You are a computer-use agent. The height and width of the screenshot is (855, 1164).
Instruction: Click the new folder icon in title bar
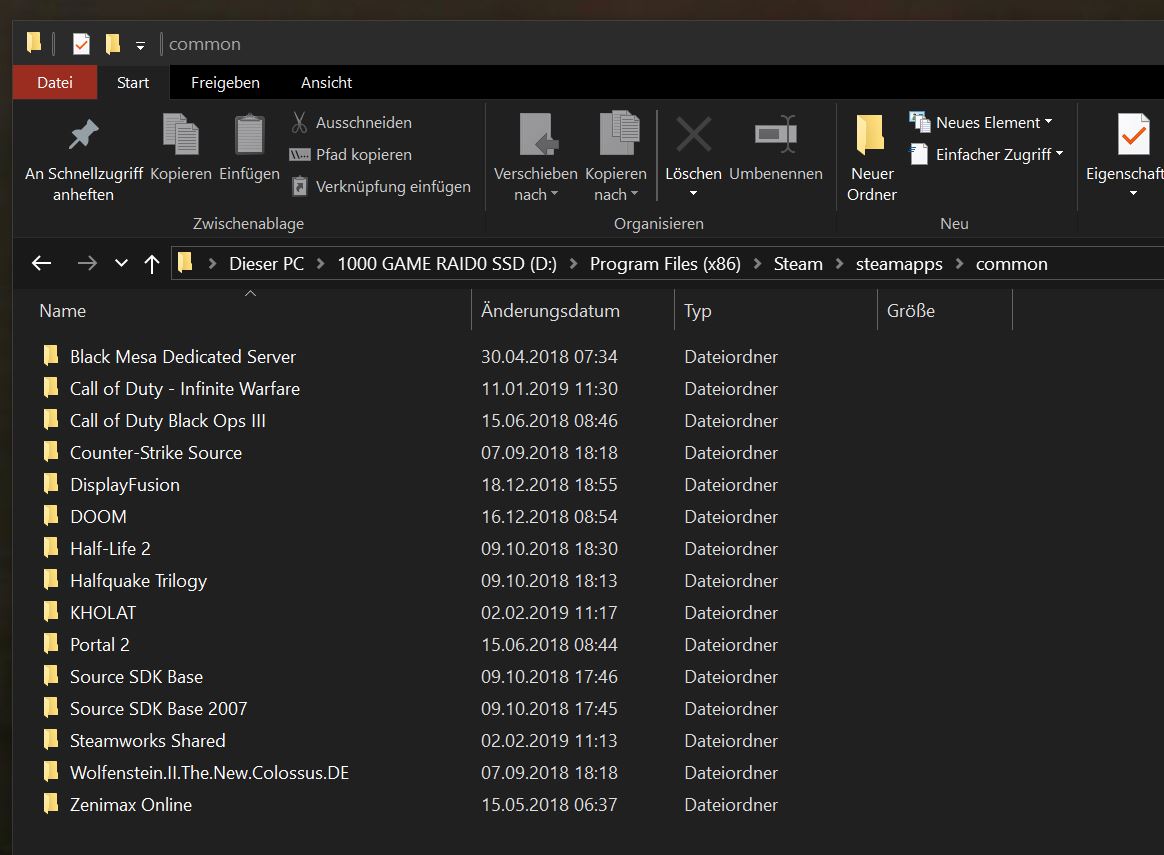[x=112, y=44]
